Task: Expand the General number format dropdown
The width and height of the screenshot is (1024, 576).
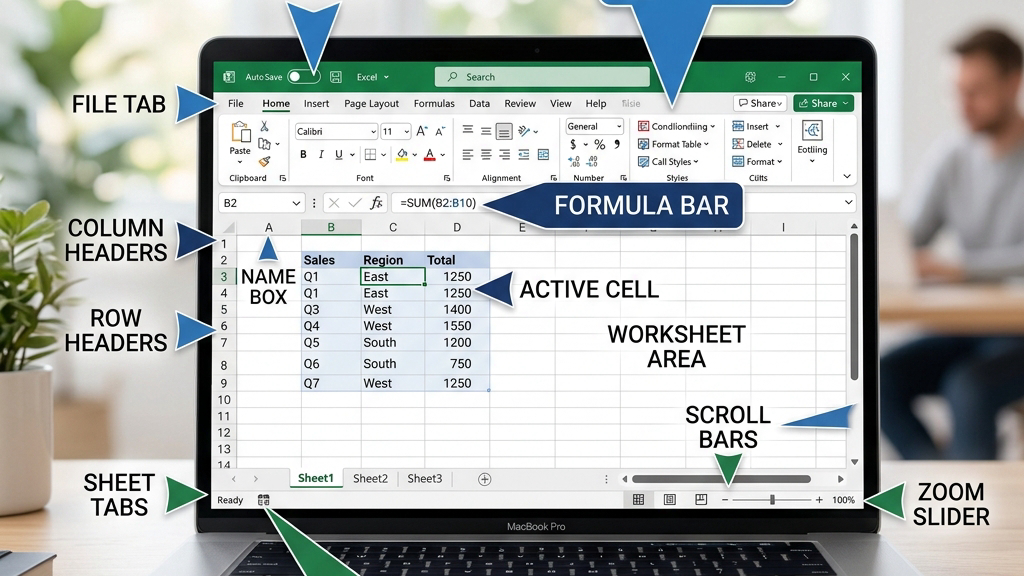Action: 594,126
